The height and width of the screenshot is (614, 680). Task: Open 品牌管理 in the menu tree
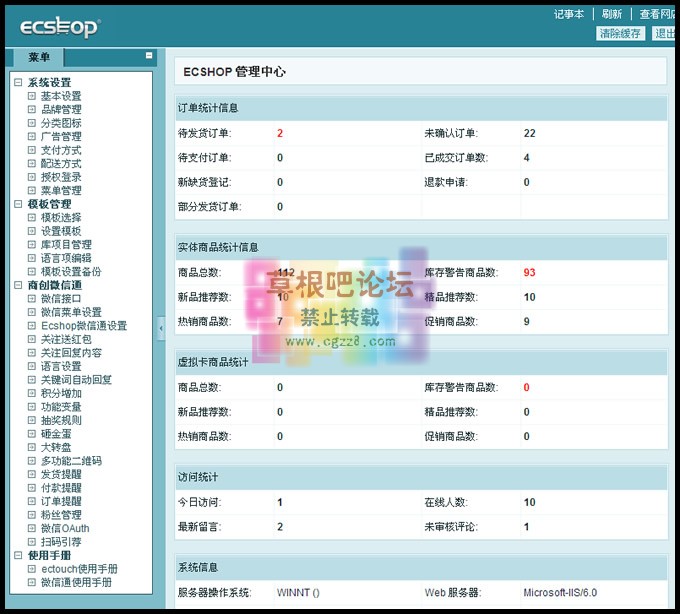[61, 110]
